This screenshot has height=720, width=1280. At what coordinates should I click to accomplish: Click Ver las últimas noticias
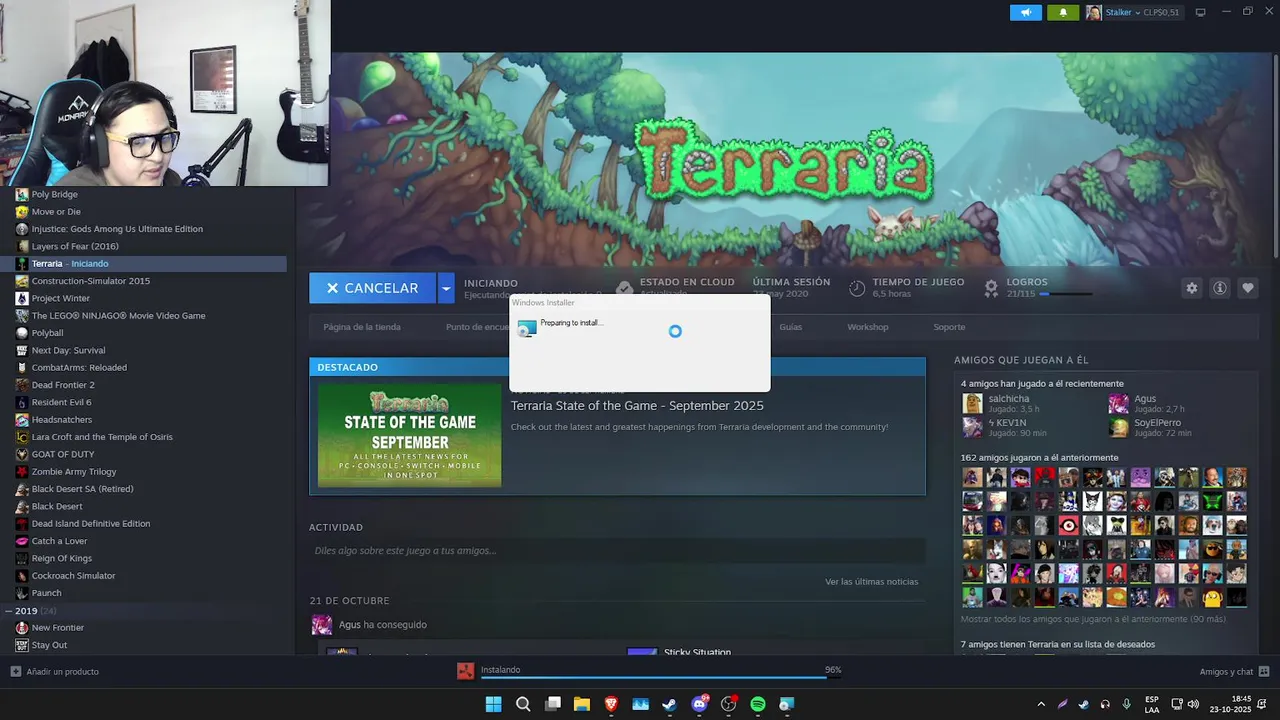click(871, 582)
